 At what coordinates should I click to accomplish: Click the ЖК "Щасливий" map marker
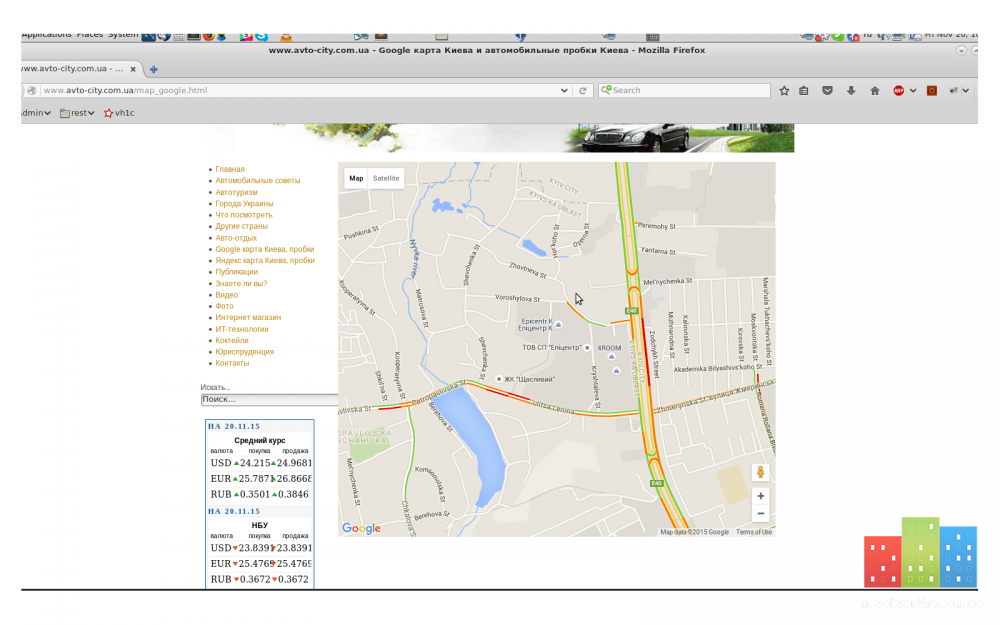499,379
